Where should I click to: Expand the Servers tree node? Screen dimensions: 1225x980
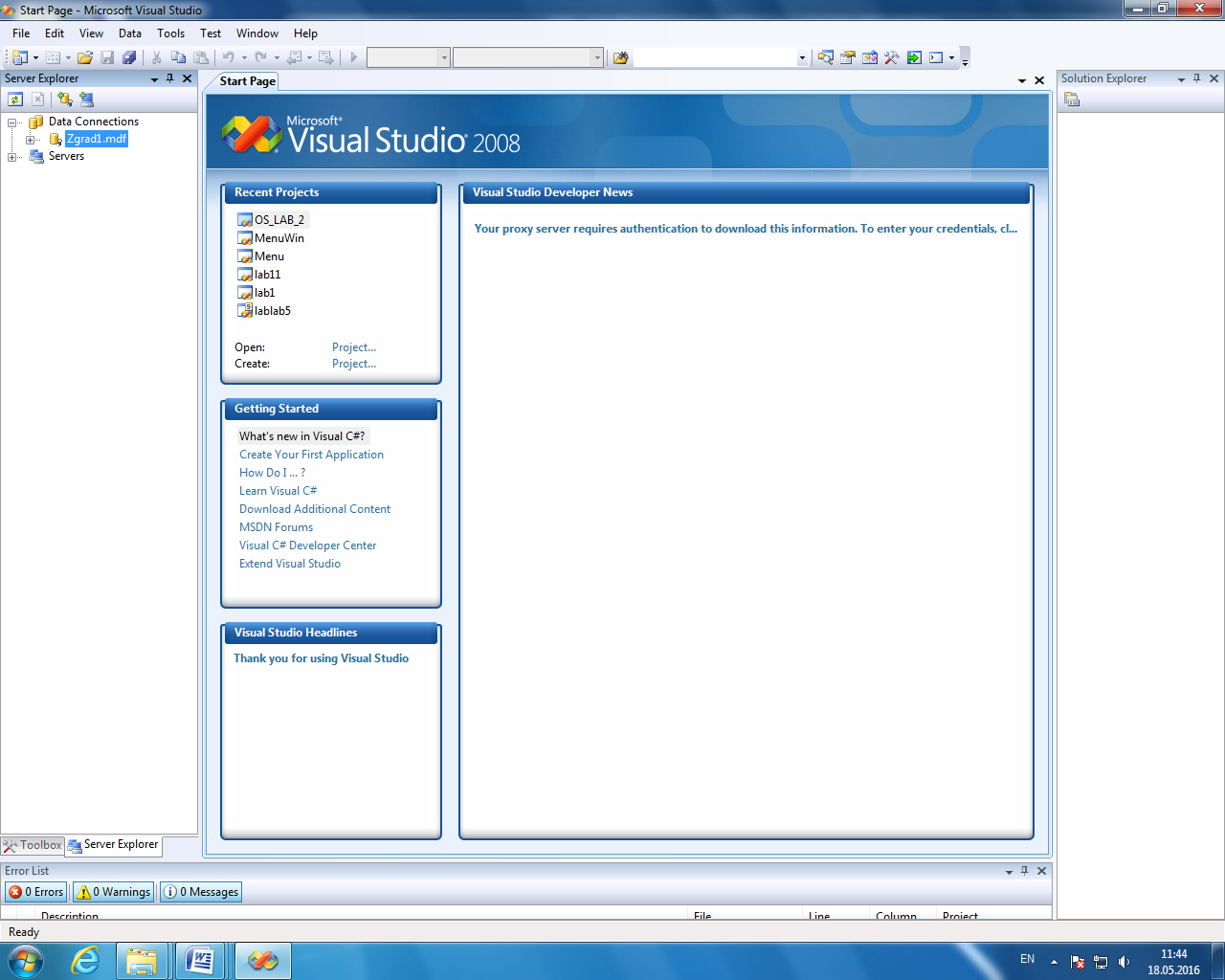pyautogui.click(x=12, y=157)
